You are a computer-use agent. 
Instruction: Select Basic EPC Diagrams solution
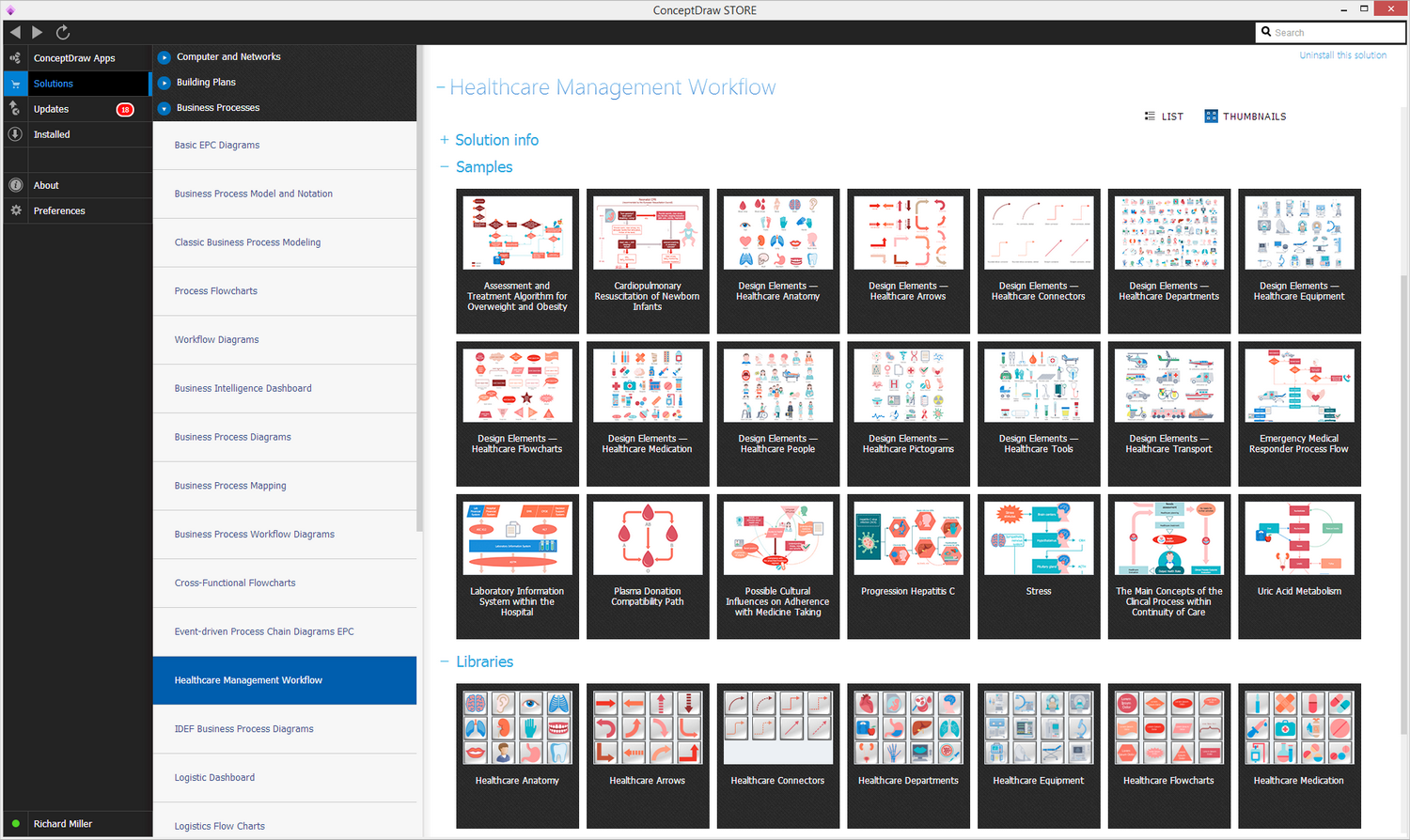[x=285, y=146]
